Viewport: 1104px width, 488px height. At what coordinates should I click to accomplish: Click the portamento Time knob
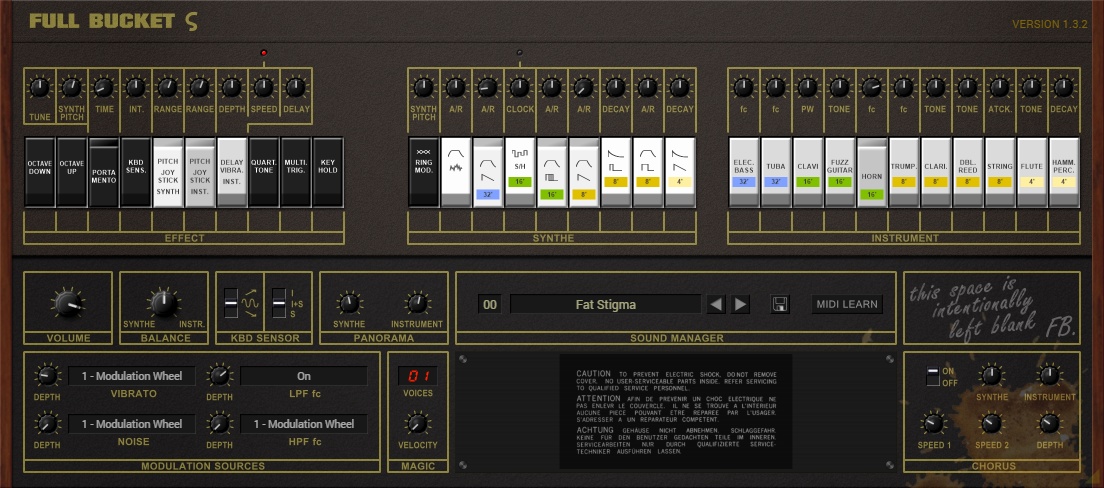point(104,88)
